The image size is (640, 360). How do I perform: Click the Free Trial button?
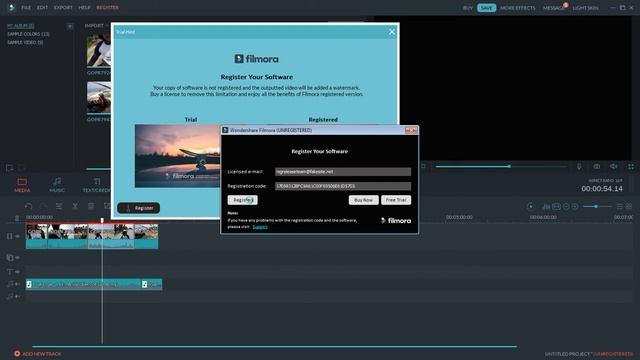396,200
